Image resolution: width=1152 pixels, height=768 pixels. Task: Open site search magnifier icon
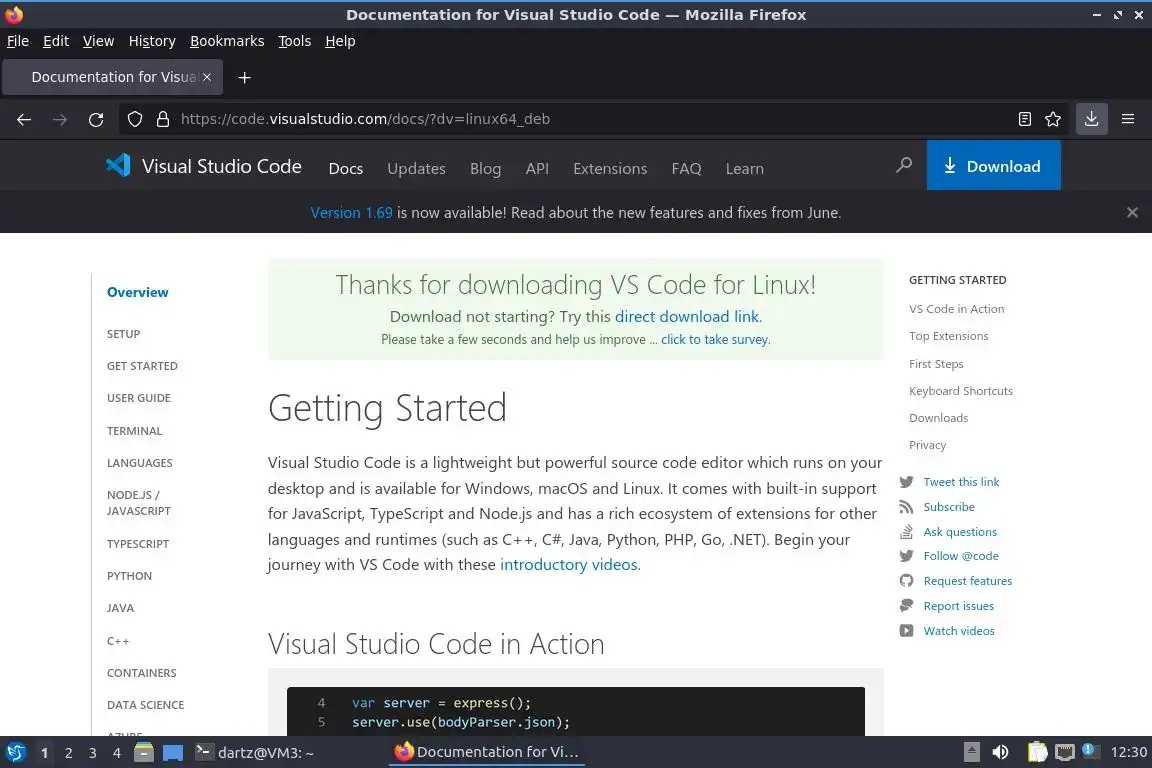click(x=904, y=165)
